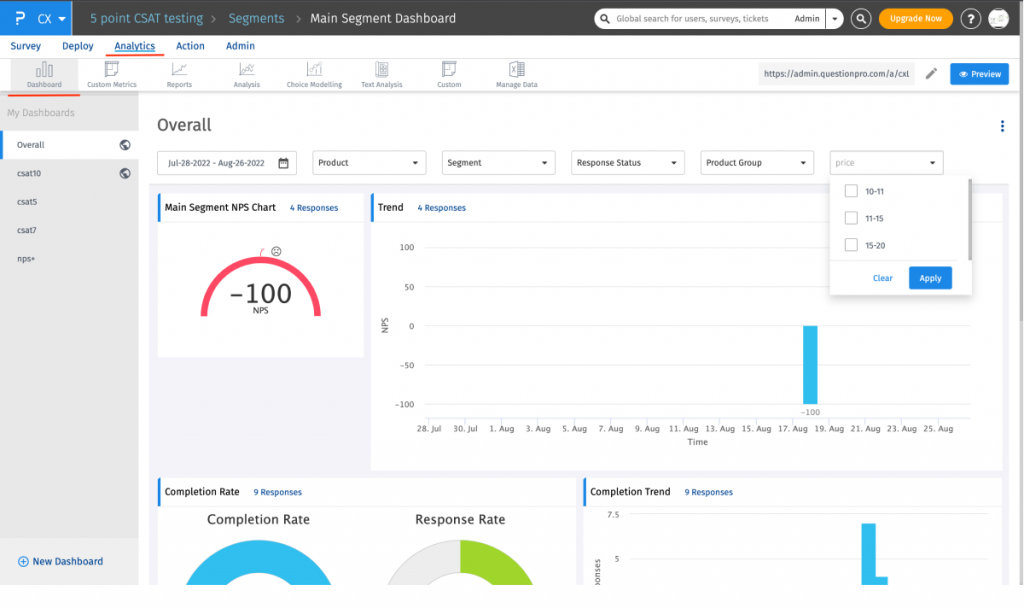1024x608 pixels.
Task: Select the csat7 dashboard
Action: [69, 230]
